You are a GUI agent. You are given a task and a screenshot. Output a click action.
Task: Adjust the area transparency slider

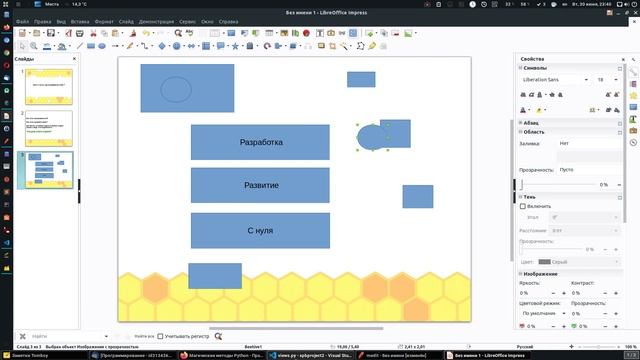[558, 184]
